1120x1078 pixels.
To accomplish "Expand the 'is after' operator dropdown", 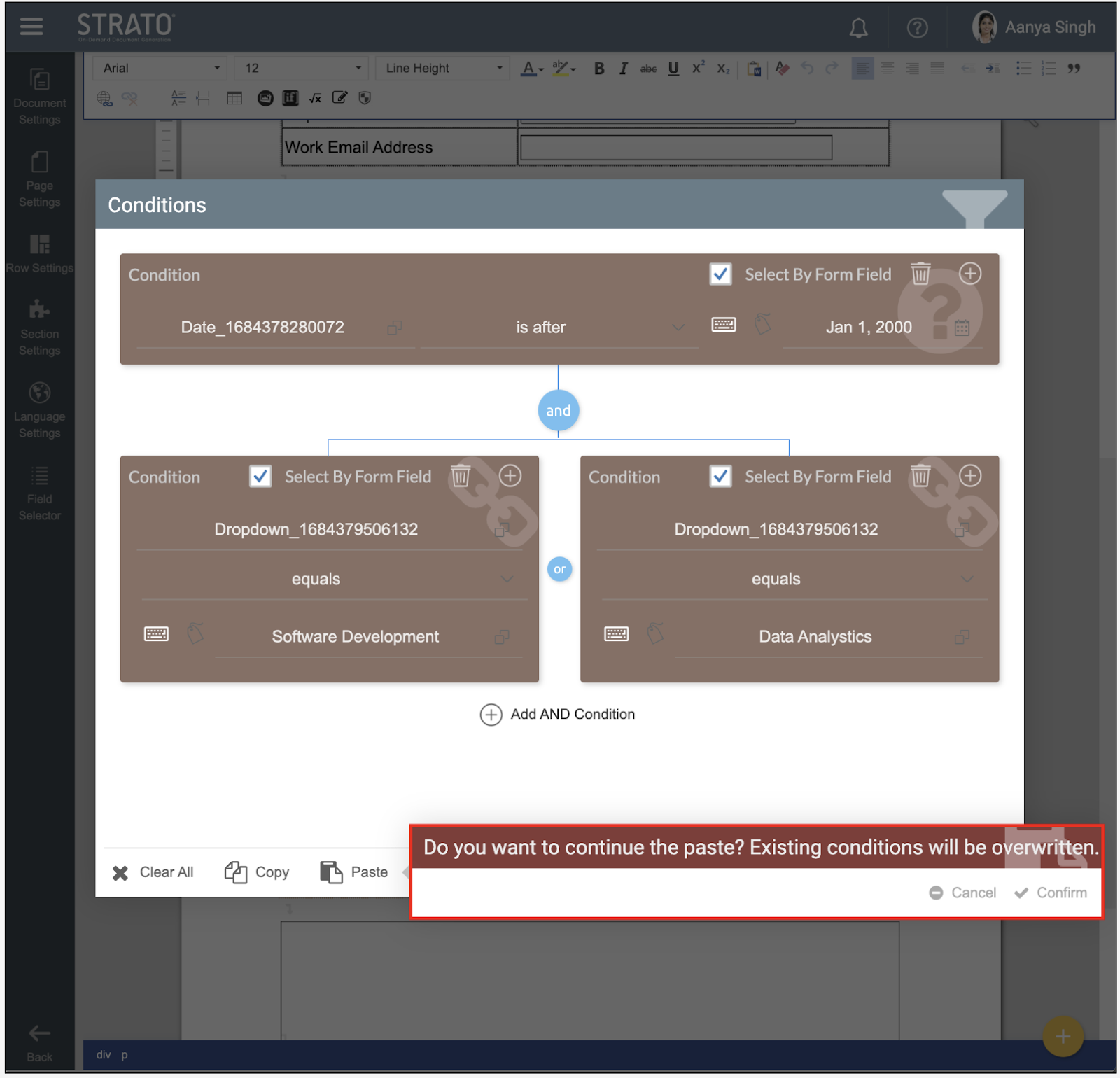I will [678, 328].
